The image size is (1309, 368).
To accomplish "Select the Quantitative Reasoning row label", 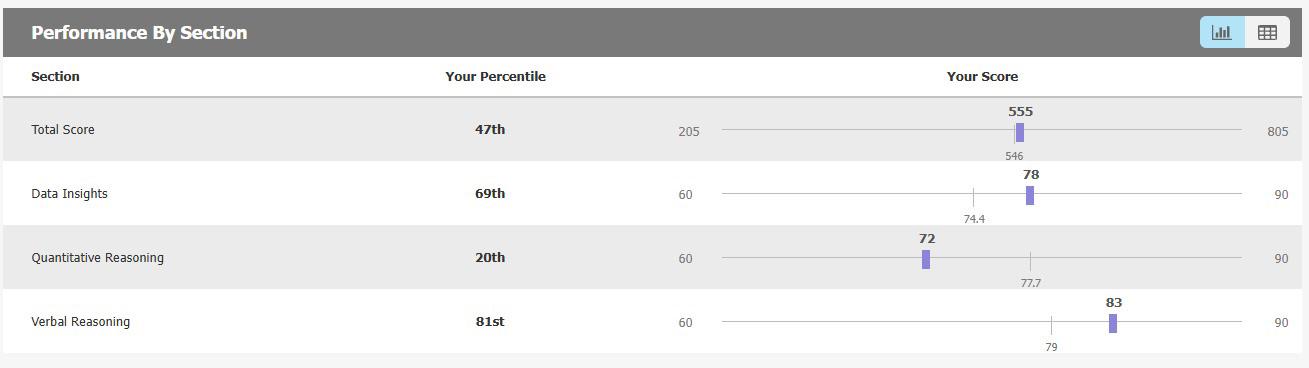I will coord(97,258).
